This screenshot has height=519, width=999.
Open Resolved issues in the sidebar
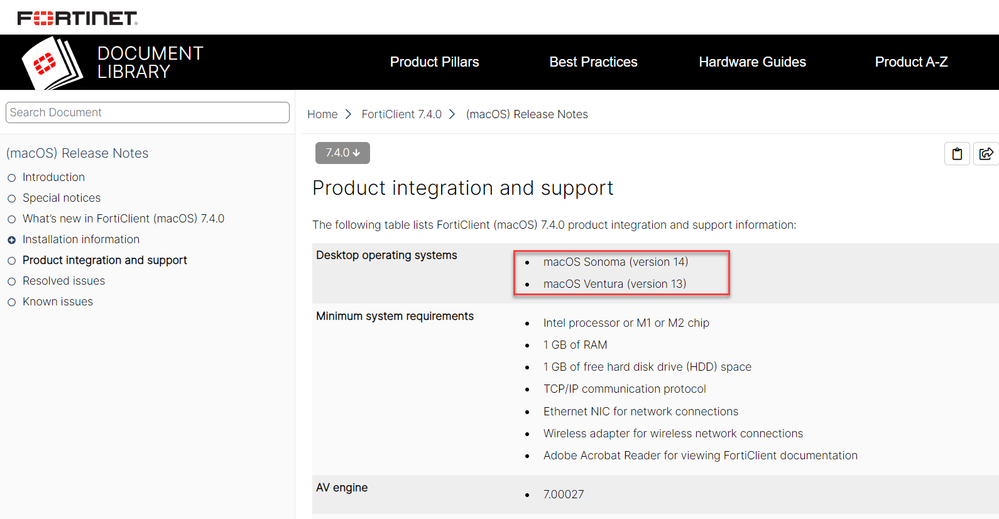click(64, 281)
